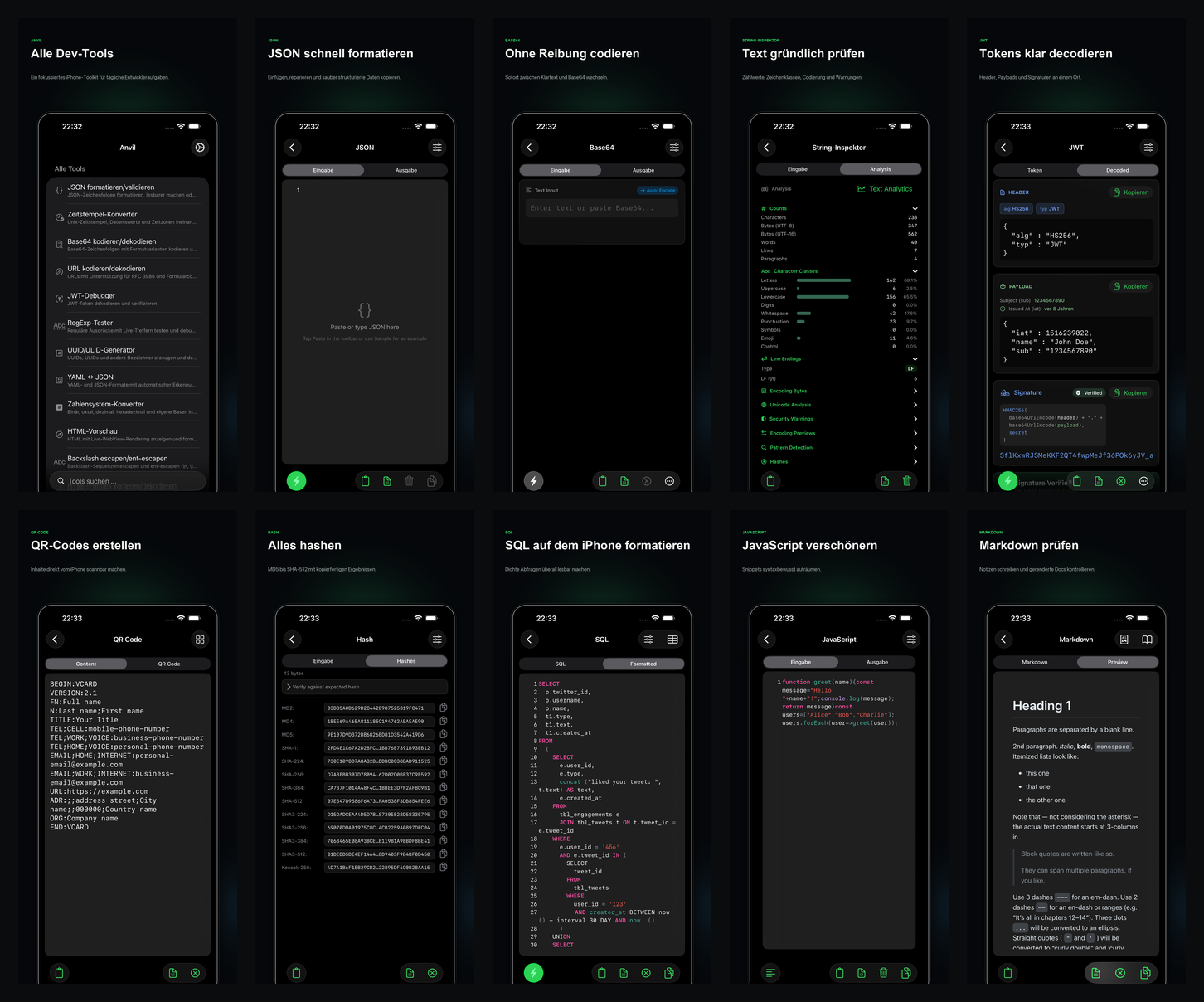Select Eingabe segment on String-Inspektor screen

(x=798, y=169)
